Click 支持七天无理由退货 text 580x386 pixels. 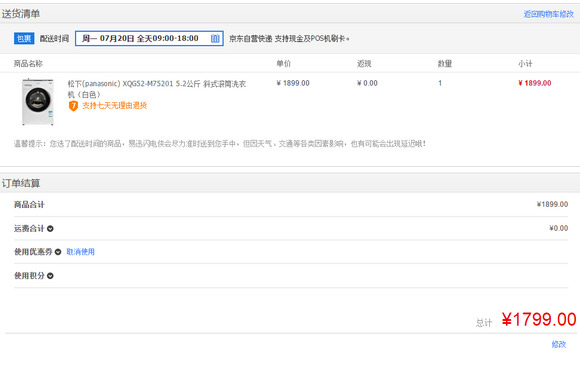(115, 106)
